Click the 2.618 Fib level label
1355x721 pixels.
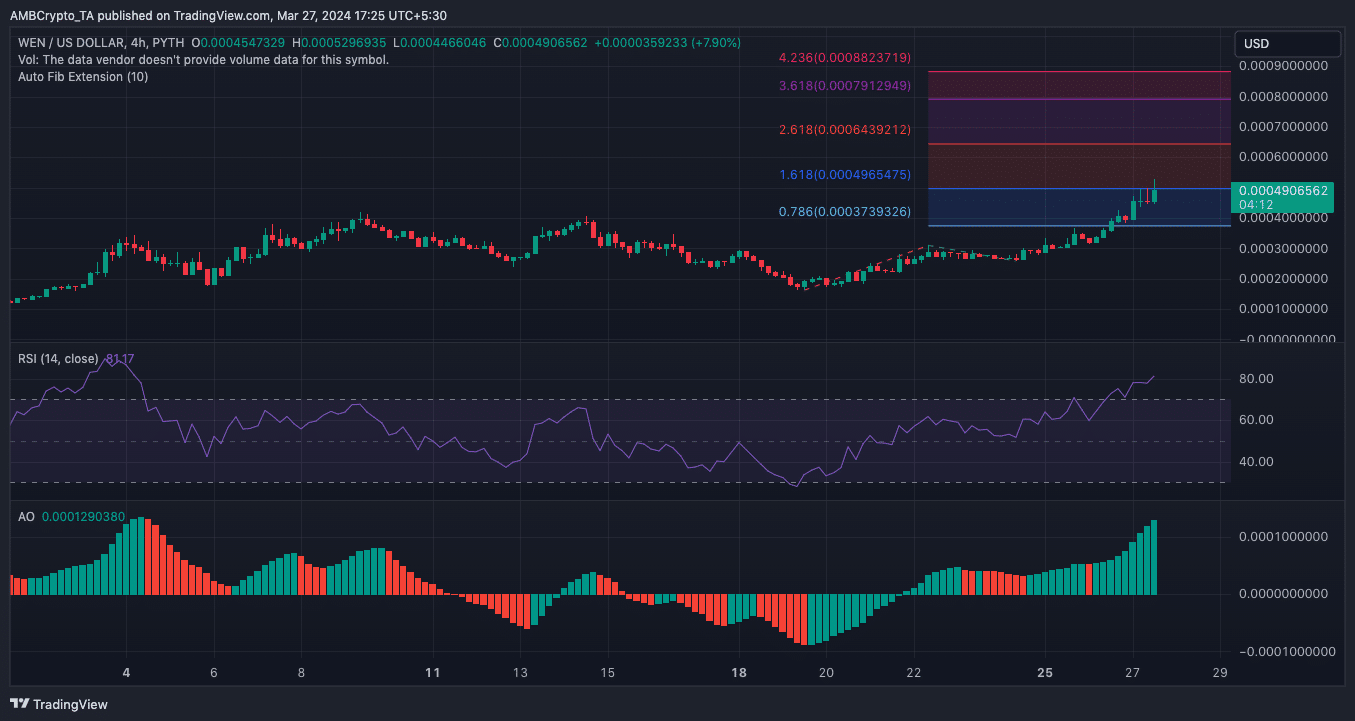tap(845, 130)
